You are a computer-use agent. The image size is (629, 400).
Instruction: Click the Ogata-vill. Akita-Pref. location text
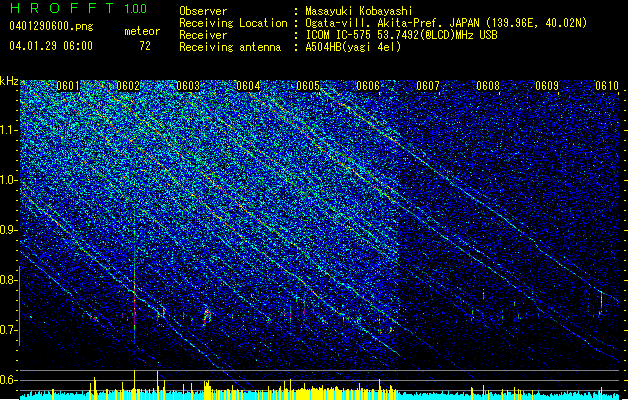pyautogui.click(x=446, y=23)
